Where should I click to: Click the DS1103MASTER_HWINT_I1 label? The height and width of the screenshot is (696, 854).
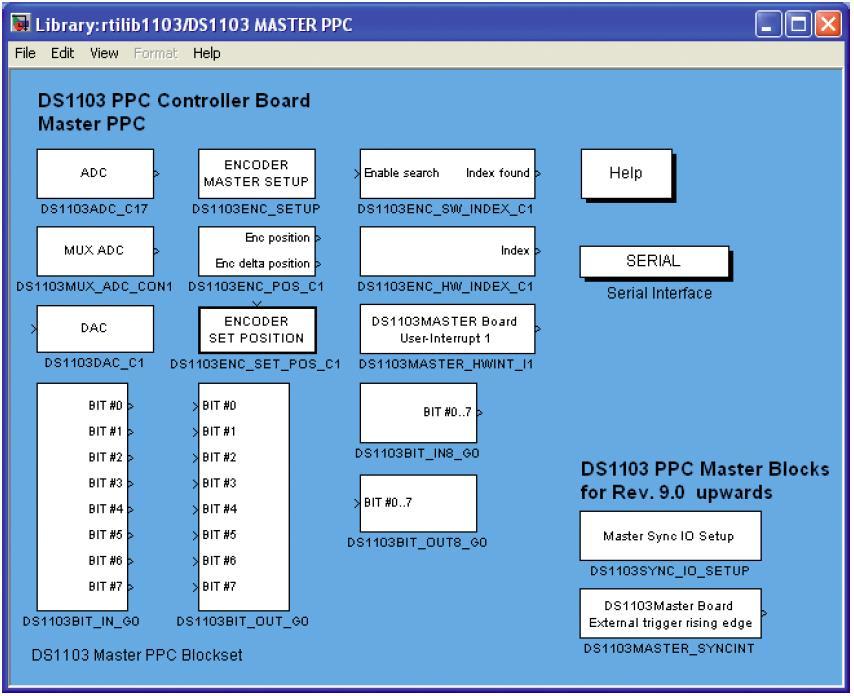click(x=446, y=364)
